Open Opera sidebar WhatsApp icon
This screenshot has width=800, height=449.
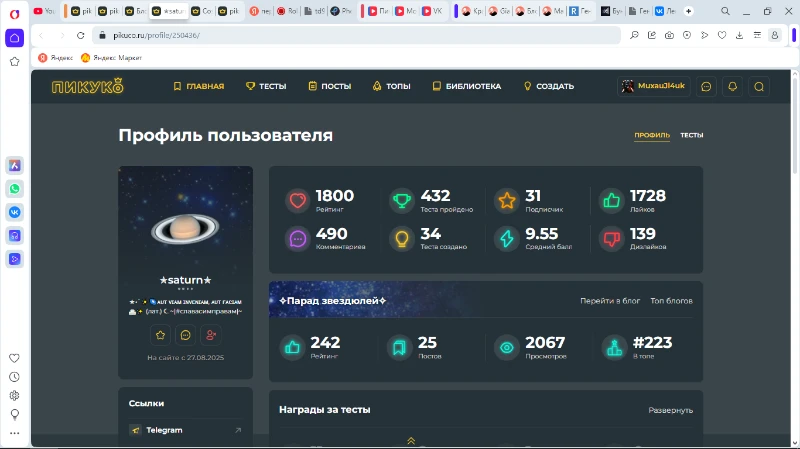[x=14, y=189]
